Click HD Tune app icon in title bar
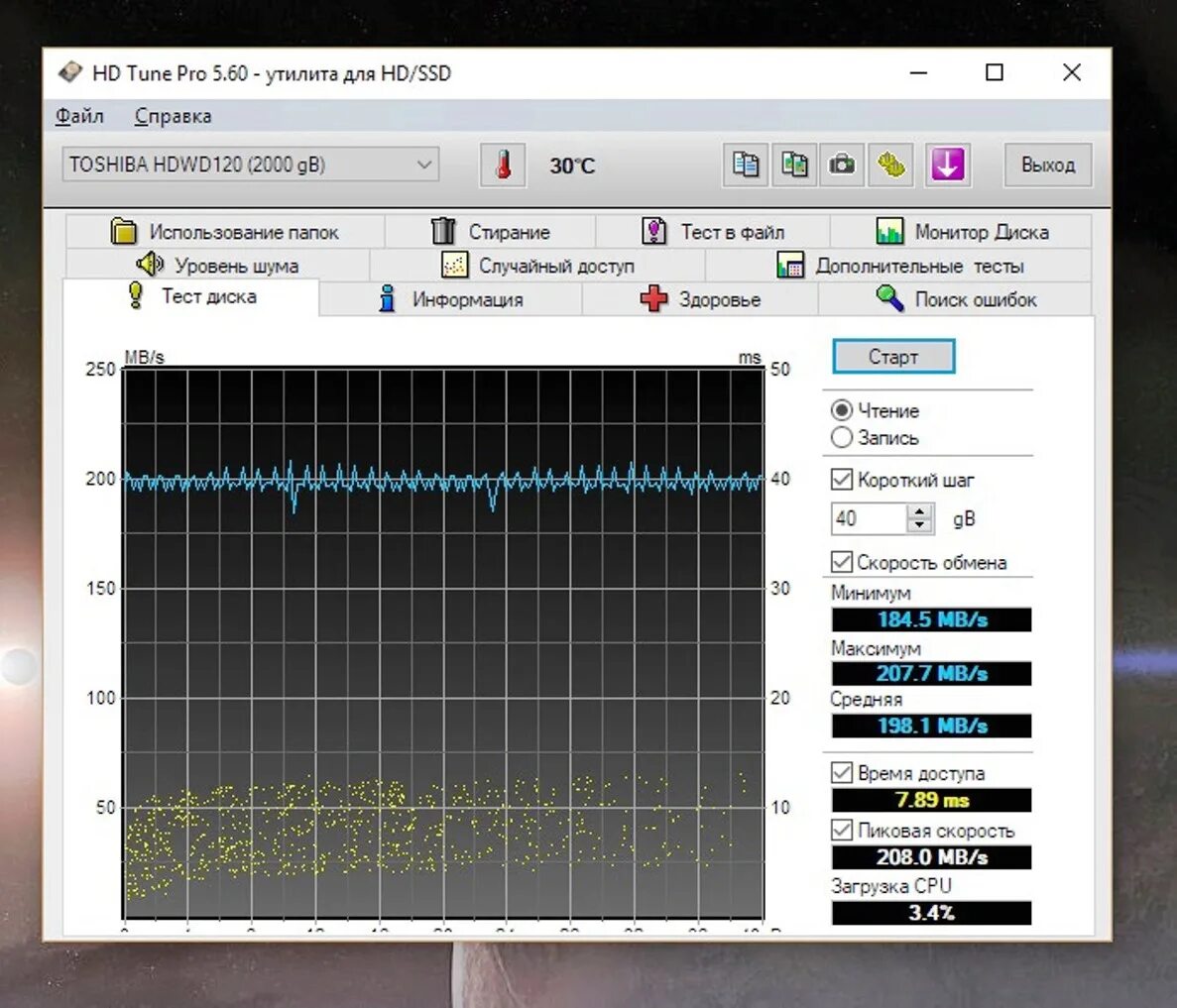 point(70,72)
